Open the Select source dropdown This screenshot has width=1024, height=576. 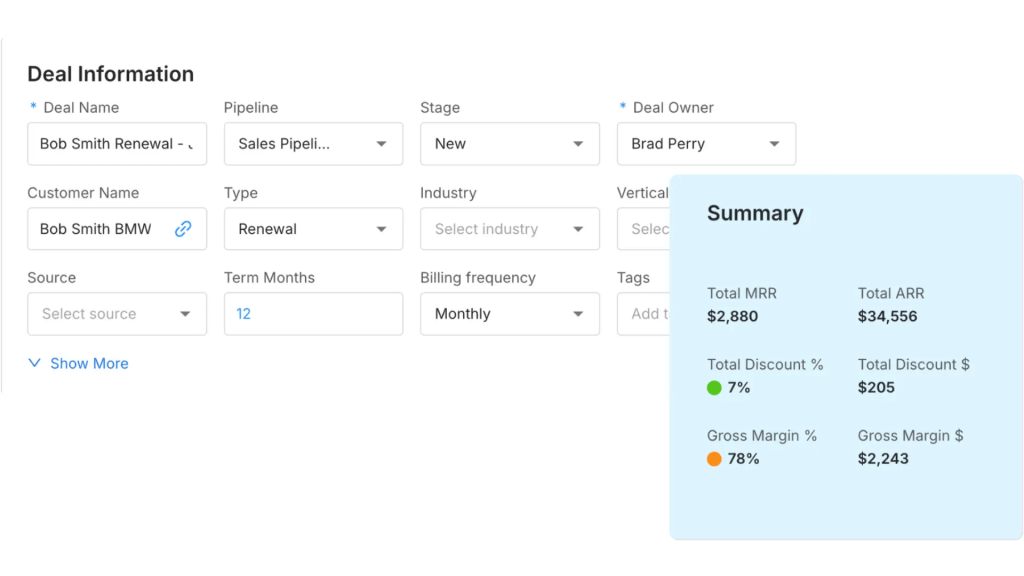click(x=116, y=314)
